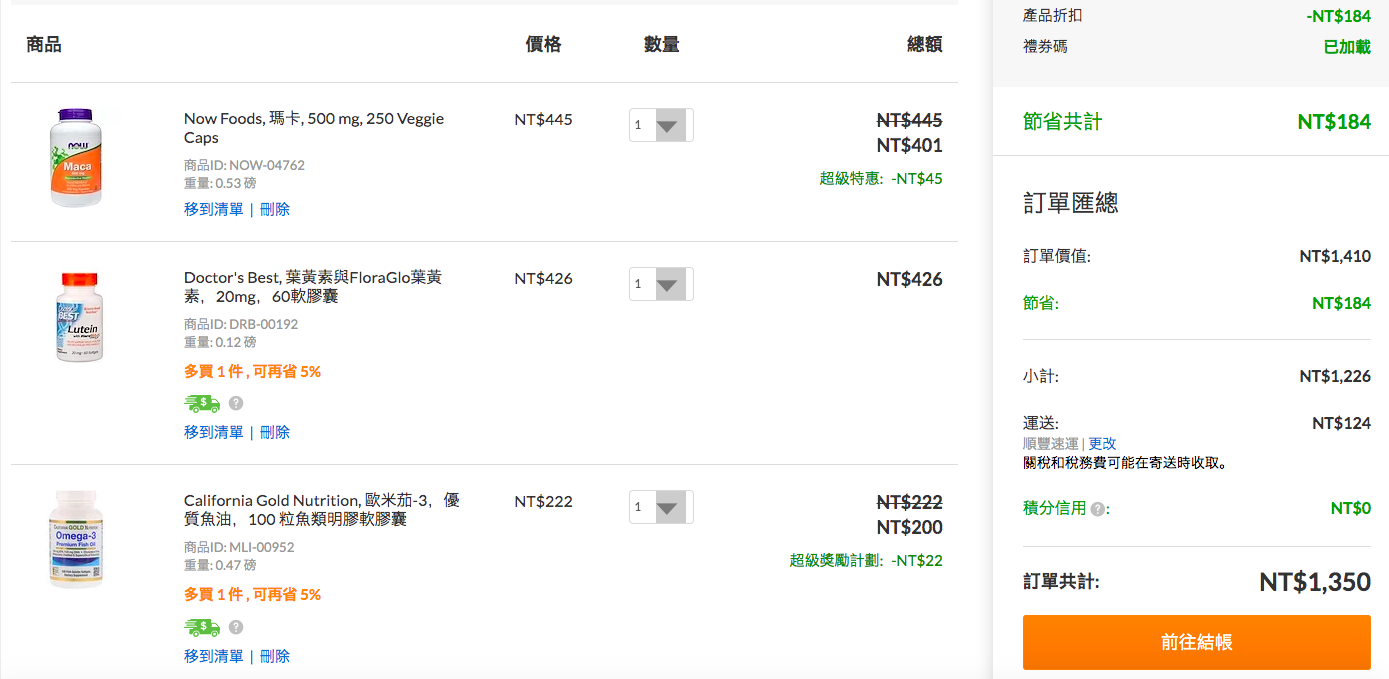Click the 多買1件 offer under Omega-3

click(x=252, y=594)
